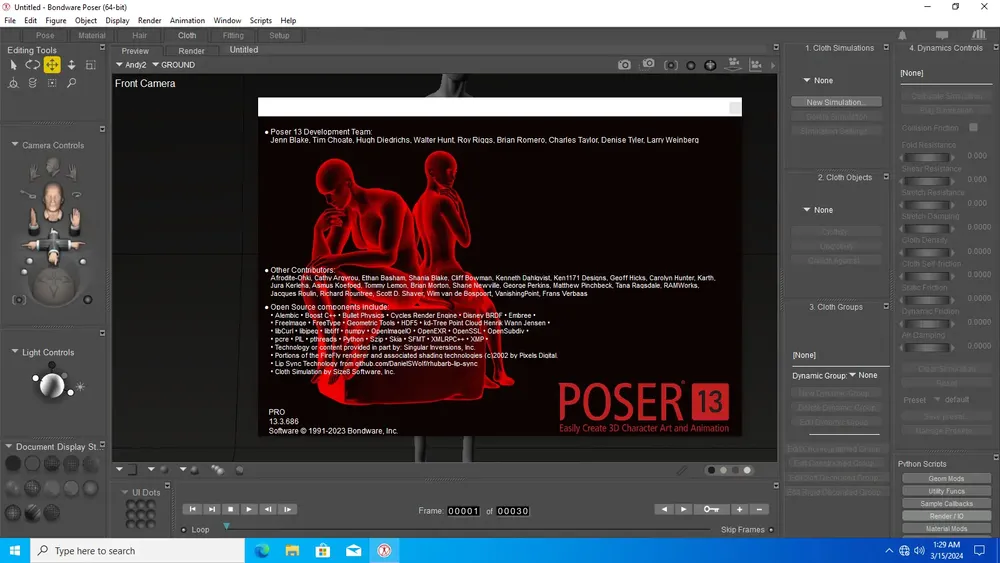Viewport: 1000px width, 563px height.
Task: Open the Cloth Simulations None dropdown
Action: point(818,80)
